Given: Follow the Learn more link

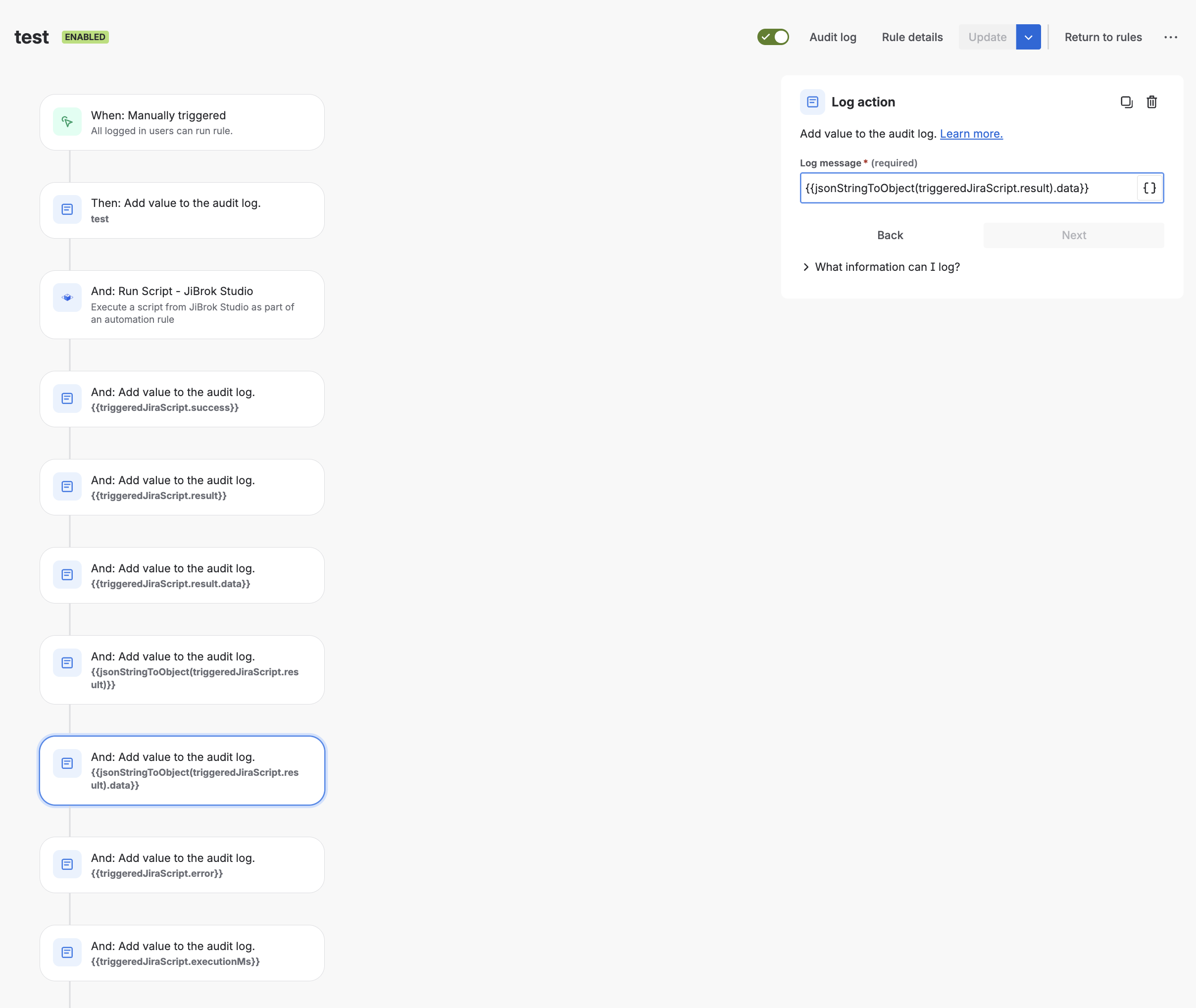Looking at the screenshot, I should (x=971, y=134).
